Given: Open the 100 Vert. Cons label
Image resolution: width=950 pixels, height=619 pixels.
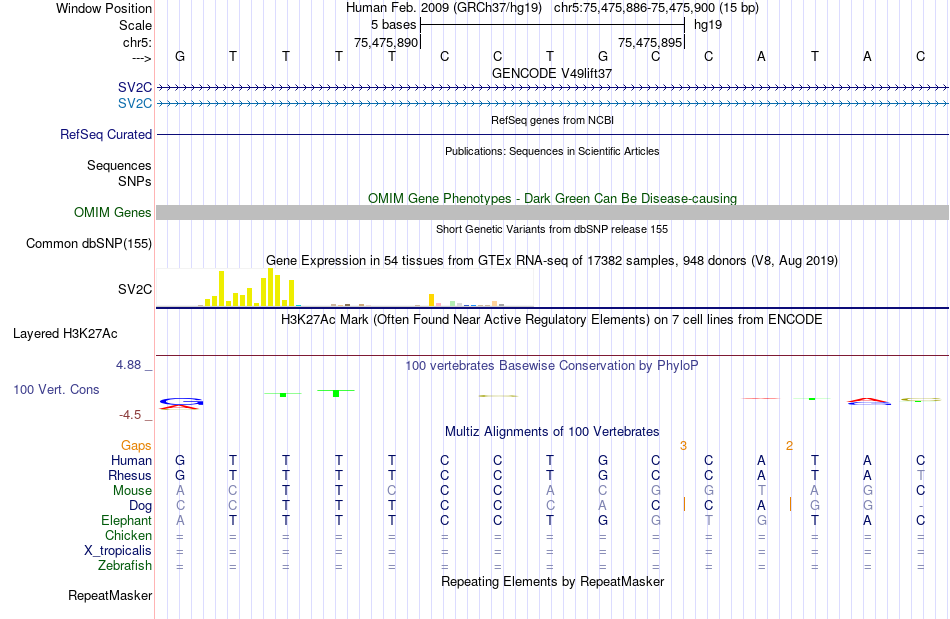Looking at the screenshot, I should (56, 389).
